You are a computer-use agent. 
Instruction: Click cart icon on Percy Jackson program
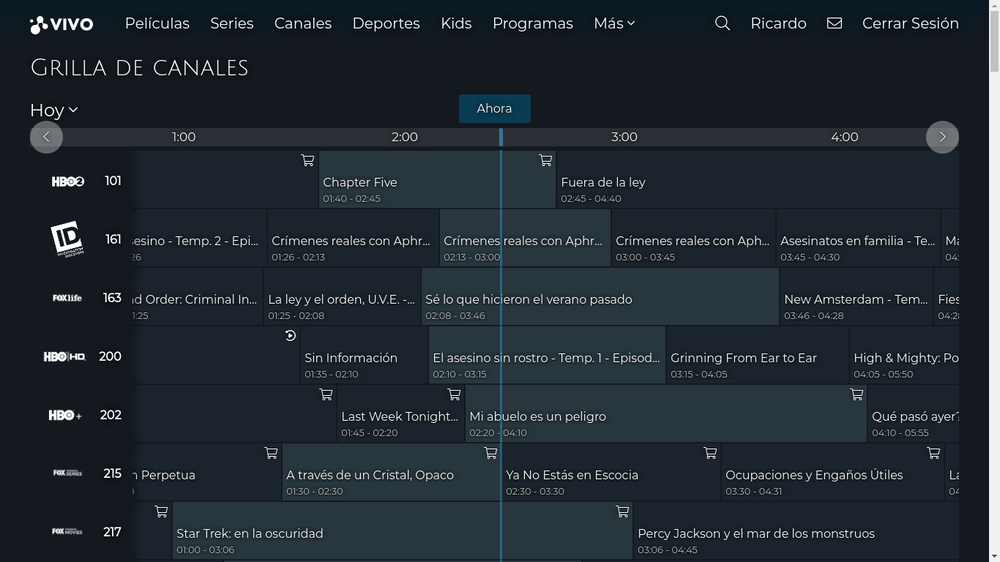tap(622, 512)
